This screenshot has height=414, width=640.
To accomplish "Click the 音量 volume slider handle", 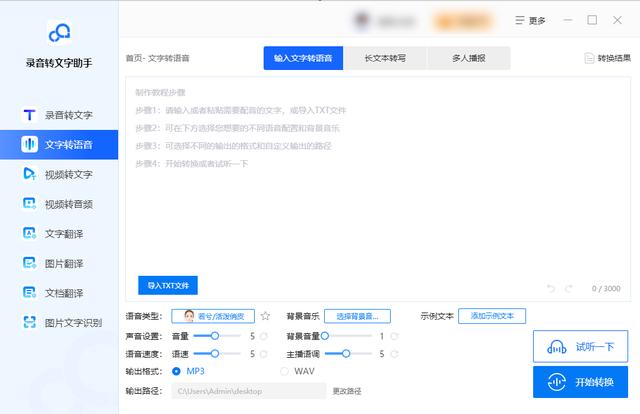I will (215, 336).
